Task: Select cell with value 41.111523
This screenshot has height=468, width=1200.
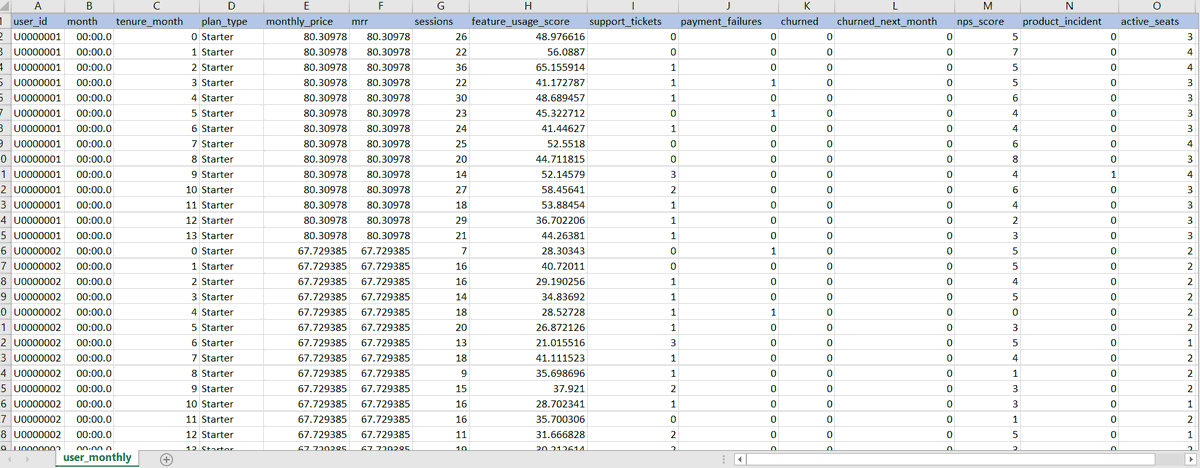Action: (527, 359)
